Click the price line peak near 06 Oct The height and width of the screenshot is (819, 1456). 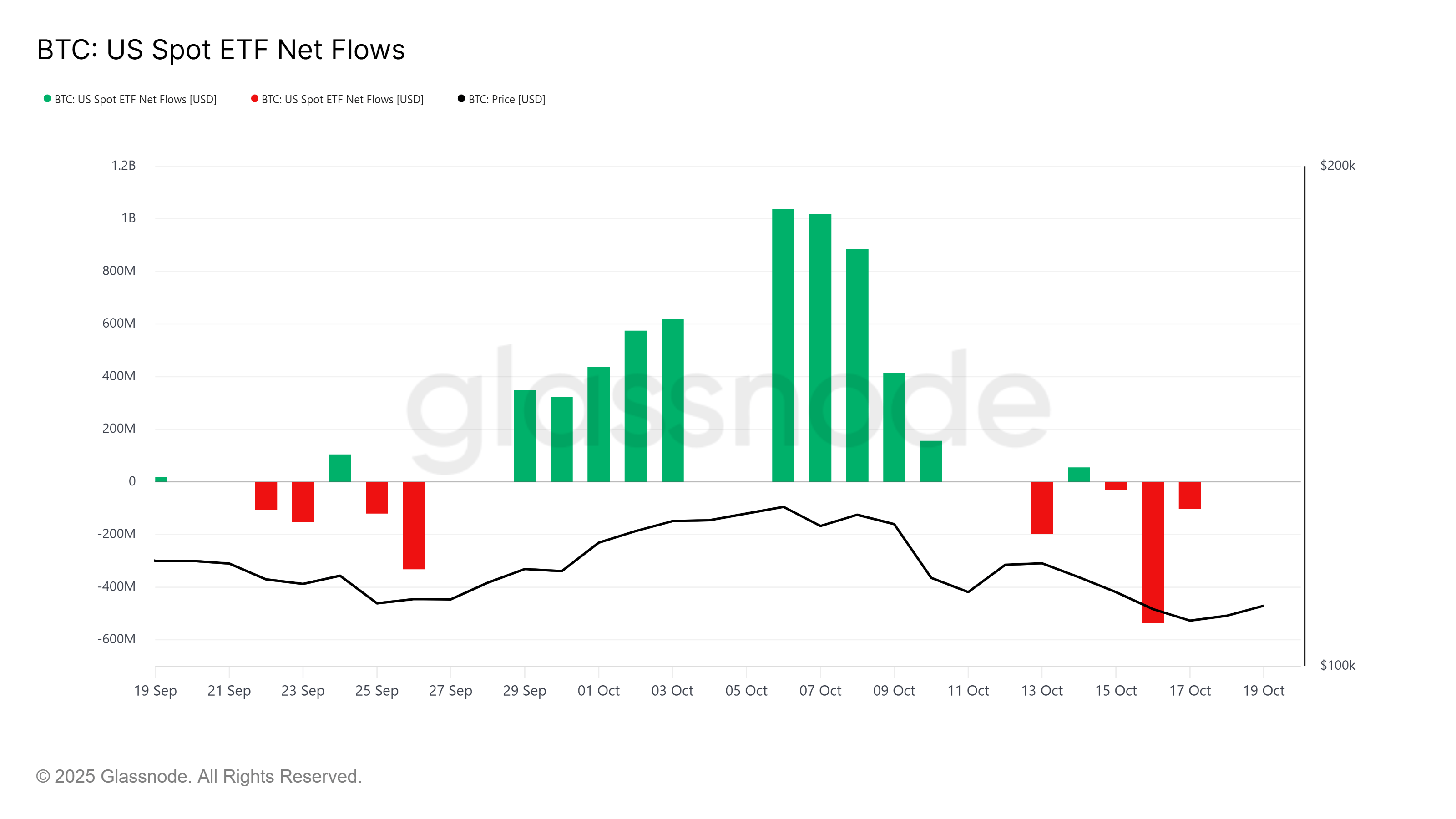click(783, 507)
